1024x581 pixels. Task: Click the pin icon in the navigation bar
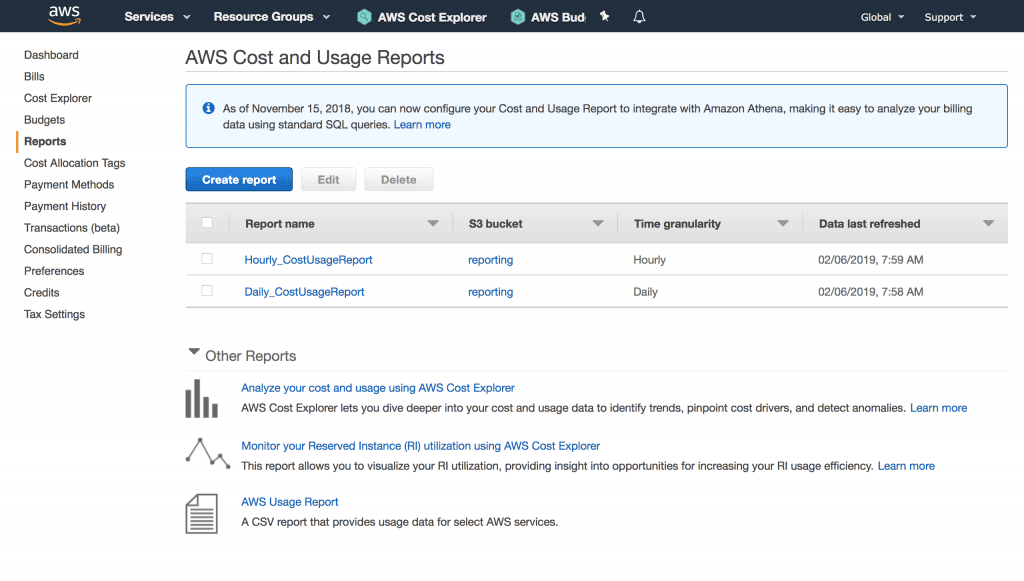click(x=604, y=16)
